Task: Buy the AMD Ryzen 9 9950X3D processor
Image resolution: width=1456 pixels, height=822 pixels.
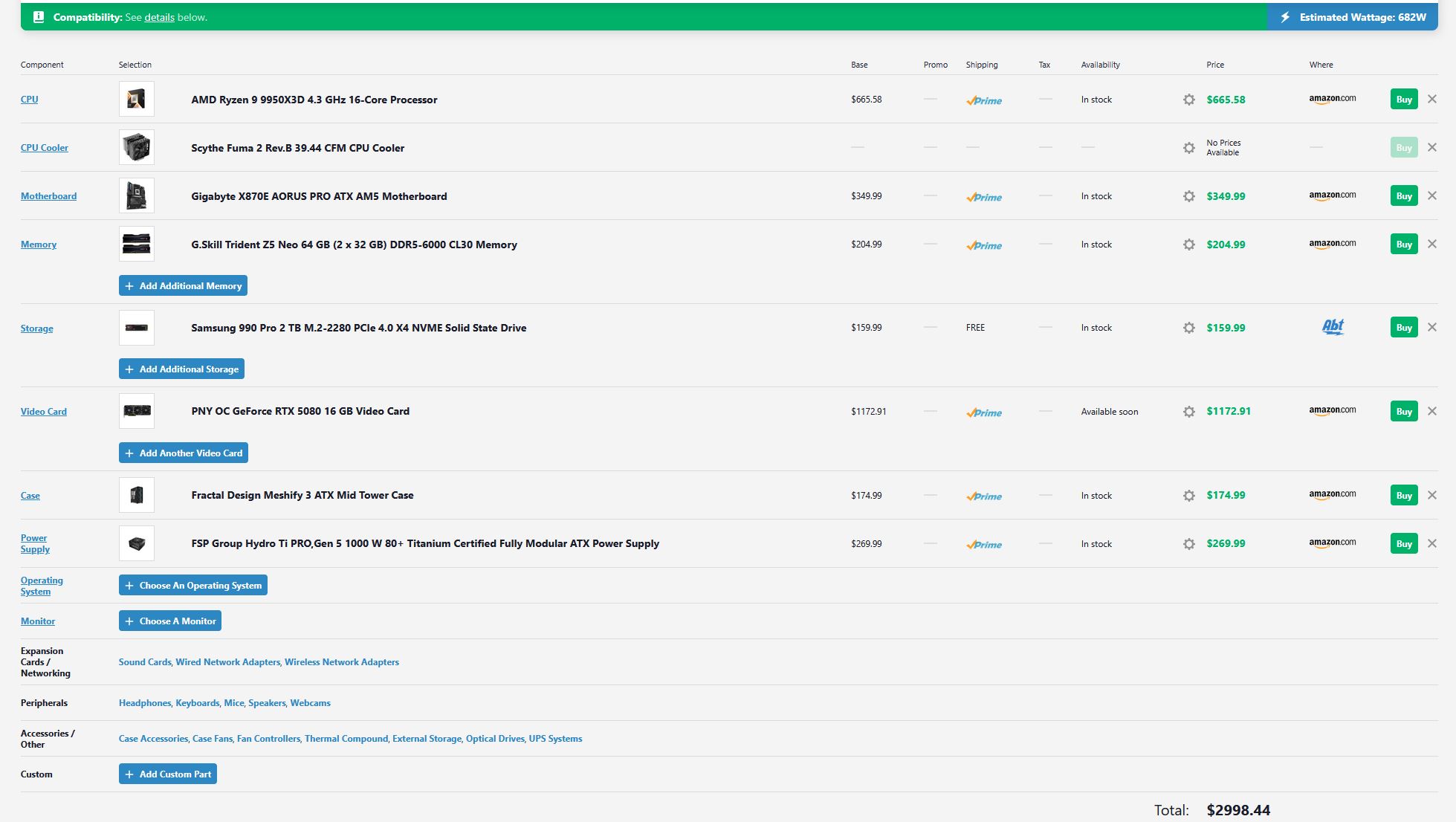Action: coord(1404,99)
